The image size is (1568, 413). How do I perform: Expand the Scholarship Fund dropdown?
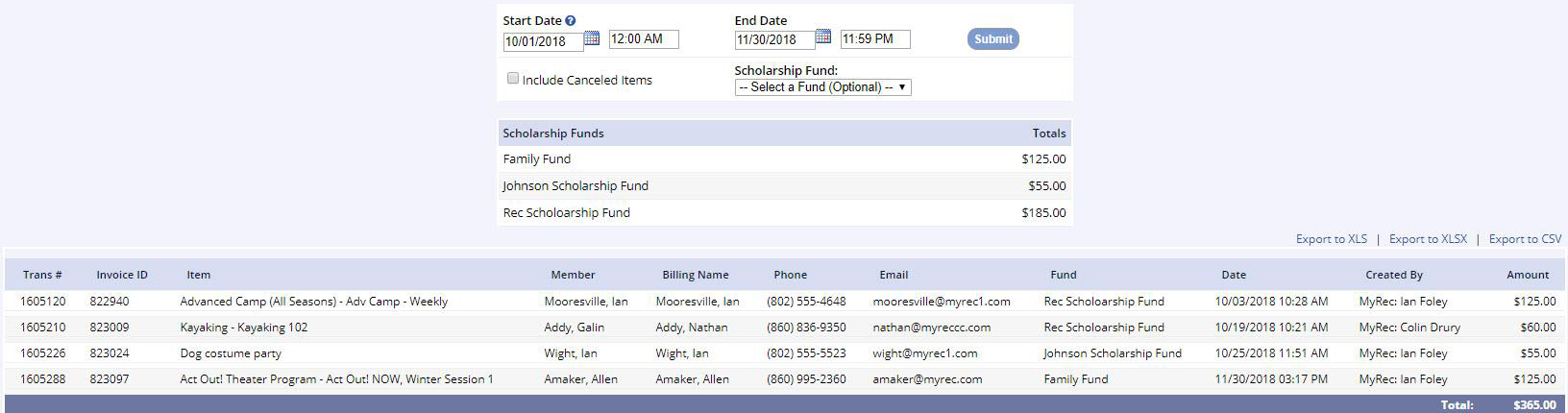click(x=822, y=87)
